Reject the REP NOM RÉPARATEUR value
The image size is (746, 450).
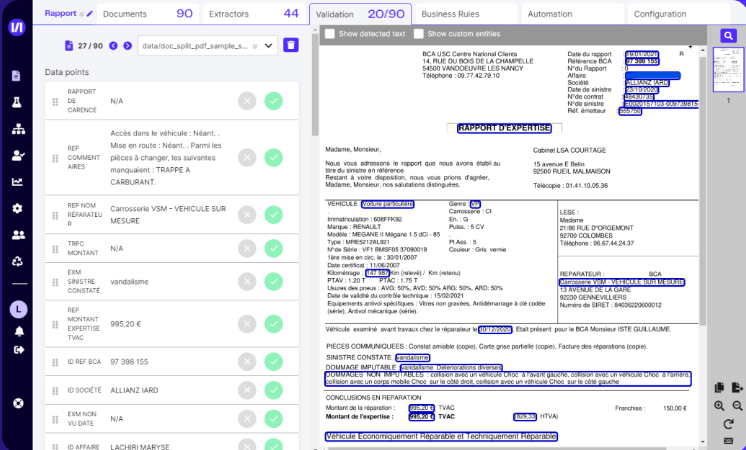point(247,215)
